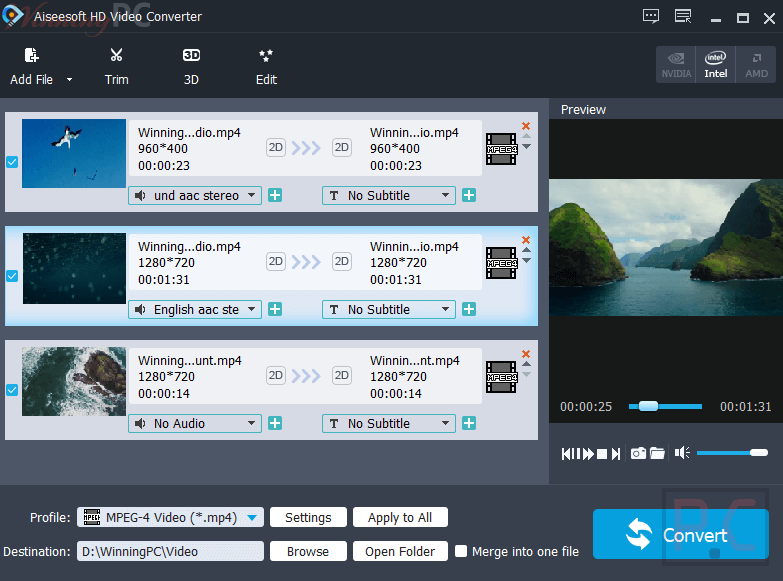Remove the 00:01:31 video with X
Screen dimensions: 783x581
[526, 240]
